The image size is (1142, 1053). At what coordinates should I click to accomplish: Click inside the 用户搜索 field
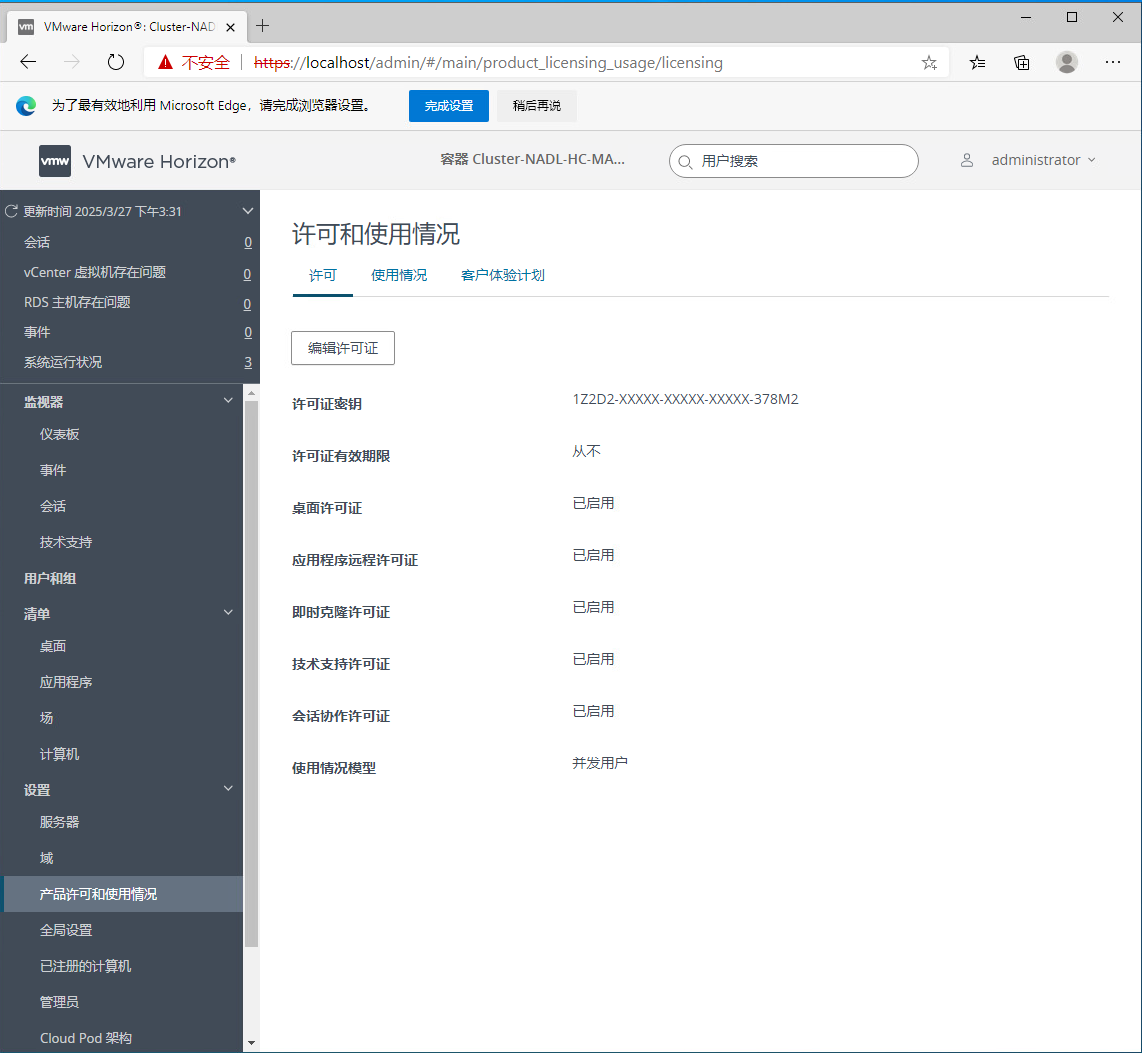tap(794, 161)
